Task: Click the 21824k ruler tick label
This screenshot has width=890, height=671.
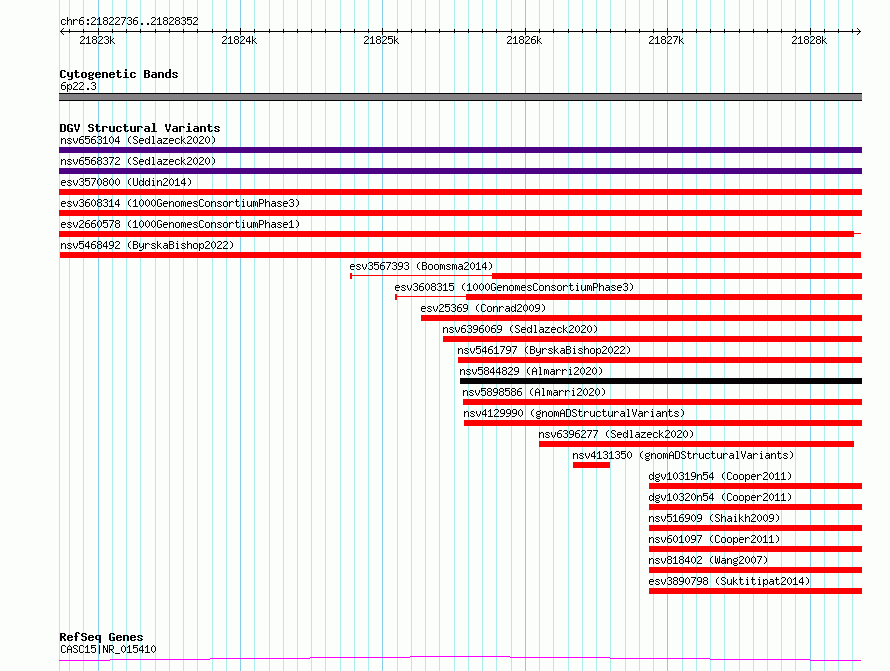Action: 239,40
